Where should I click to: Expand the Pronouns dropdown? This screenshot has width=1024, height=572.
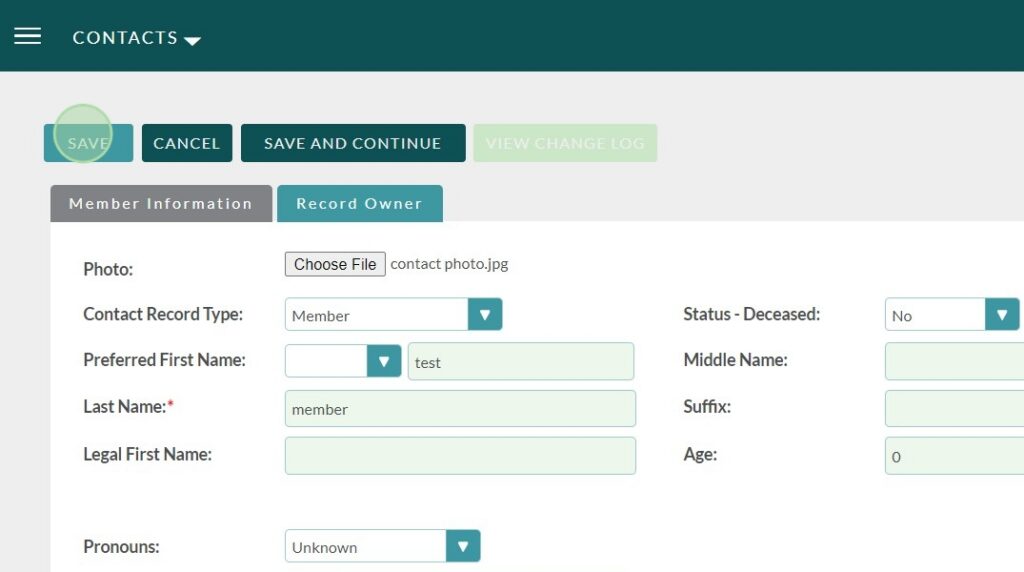coord(462,547)
